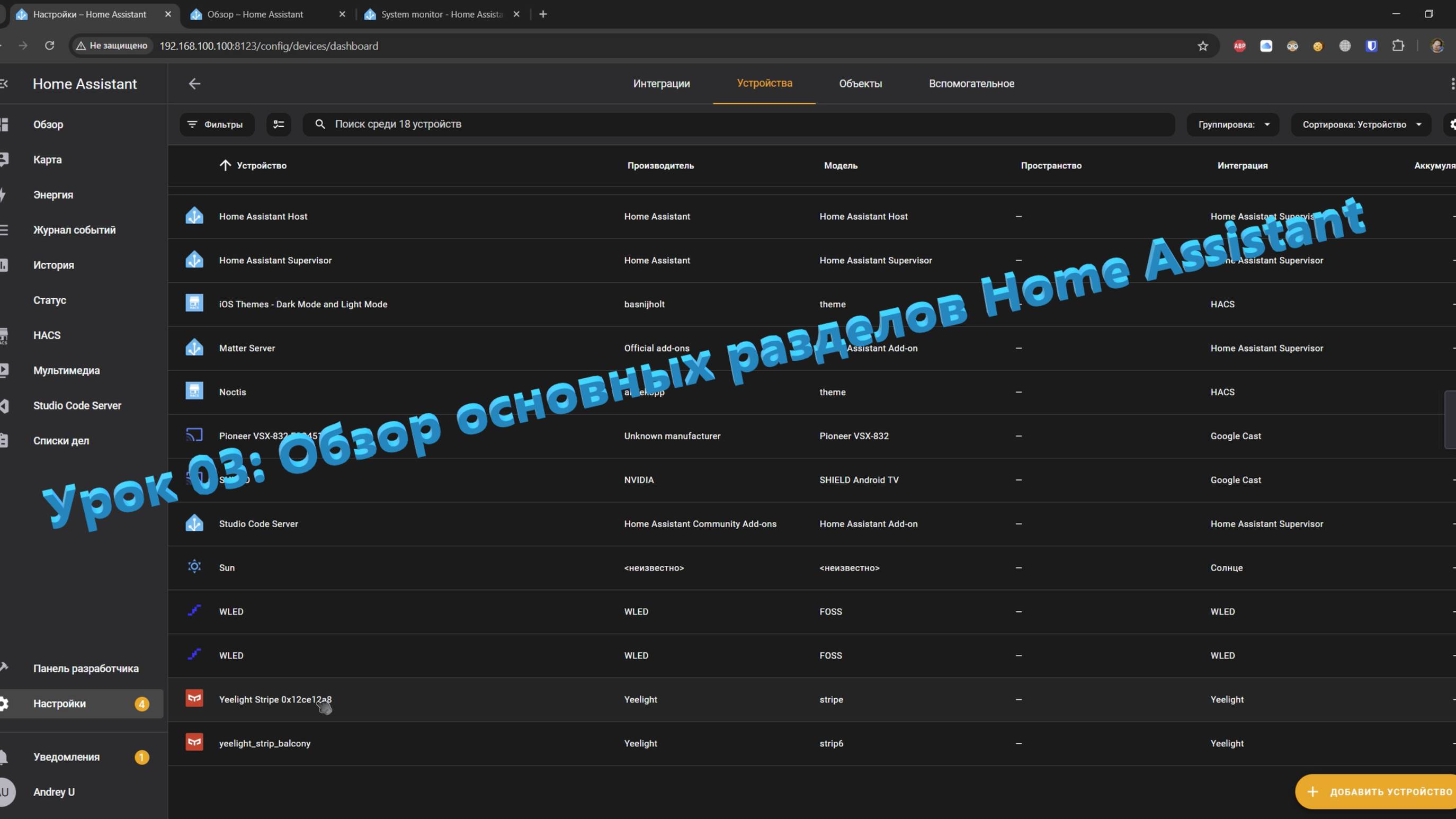Open the Интеграции tab

pyautogui.click(x=661, y=83)
